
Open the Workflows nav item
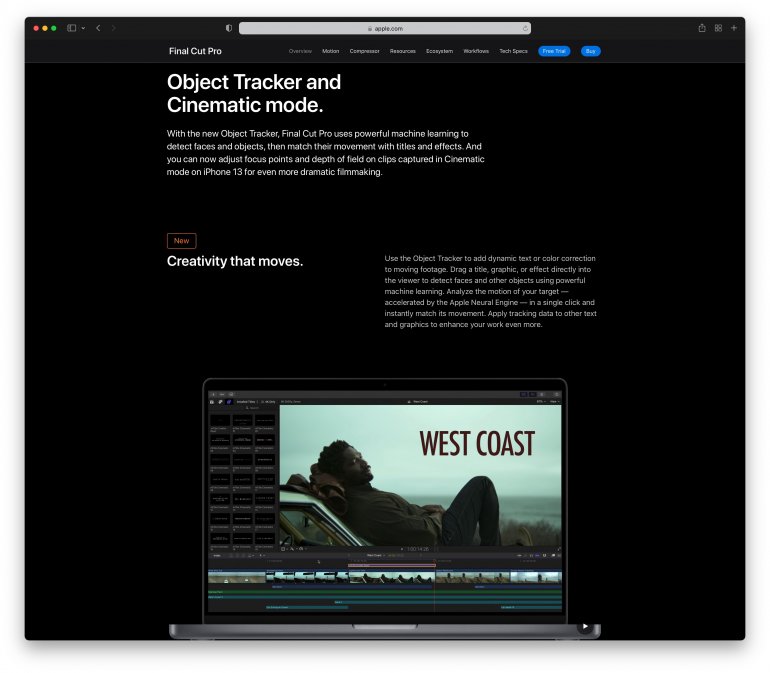pos(476,51)
